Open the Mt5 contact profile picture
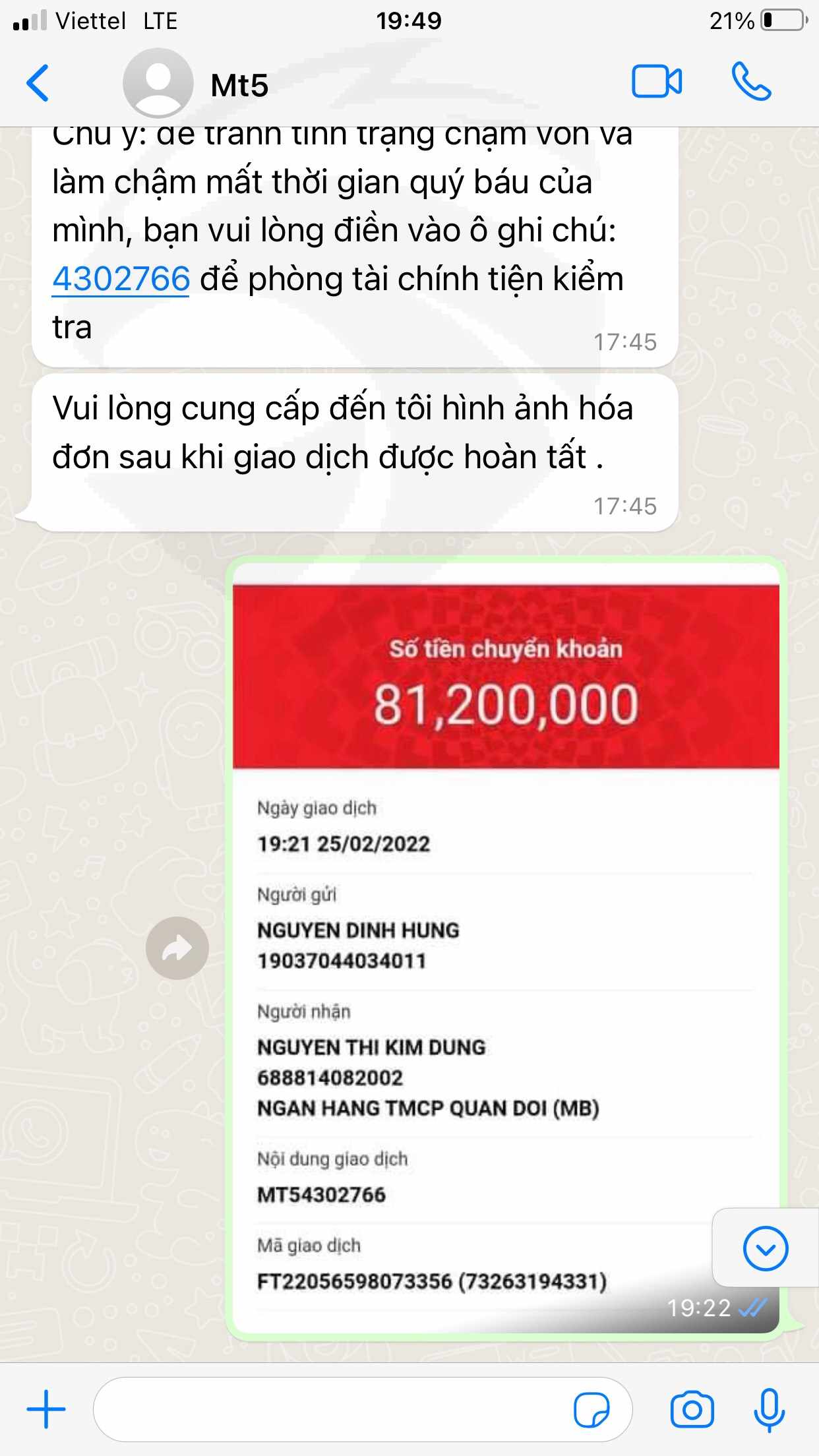This screenshot has width=819, height=1456. (x=158, y=83)
